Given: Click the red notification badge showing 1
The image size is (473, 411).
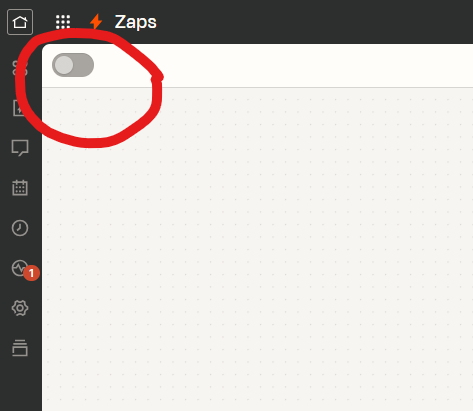Looking at the screenshot, I should 32,273.
